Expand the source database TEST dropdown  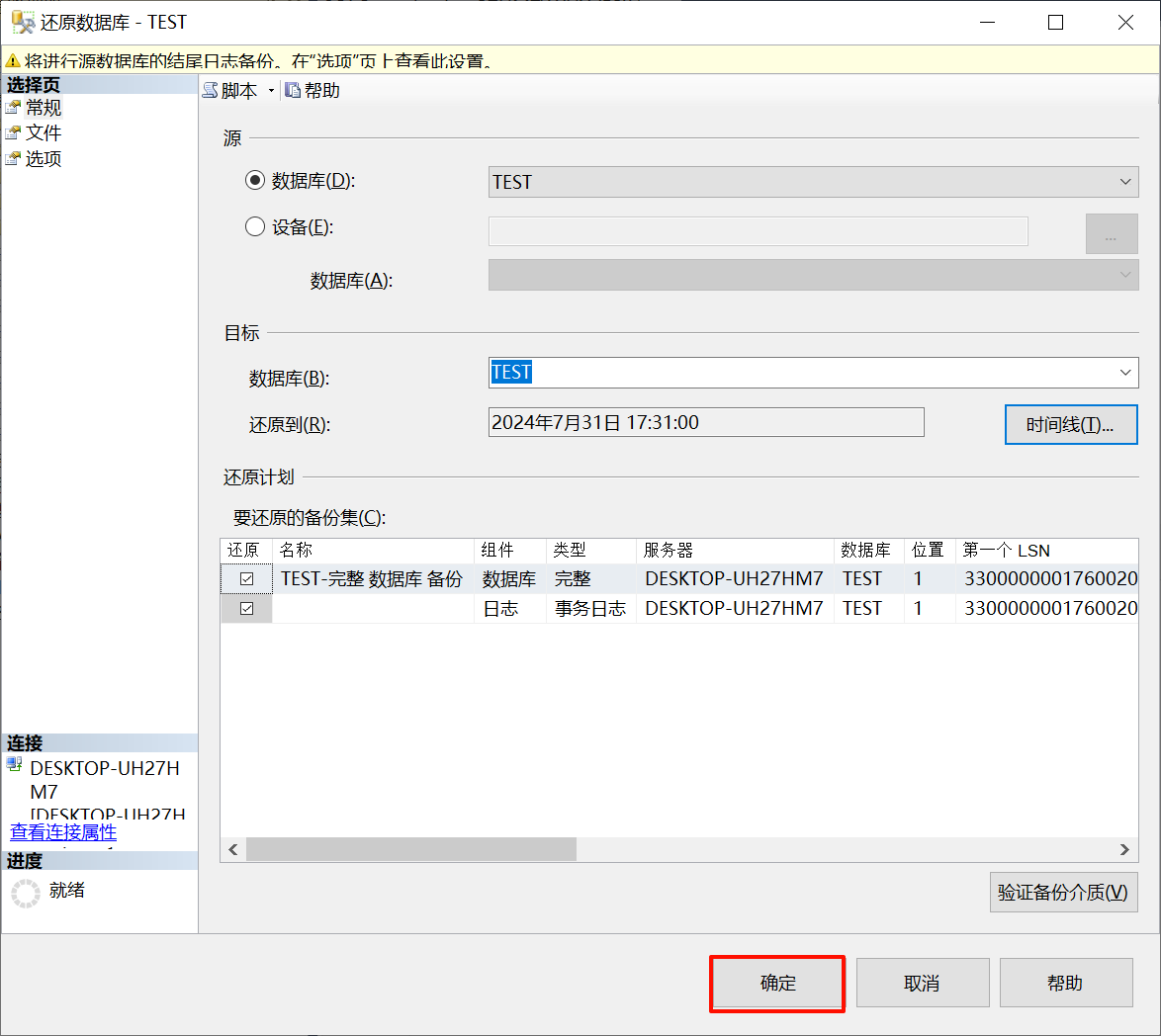click(1125, 182)
